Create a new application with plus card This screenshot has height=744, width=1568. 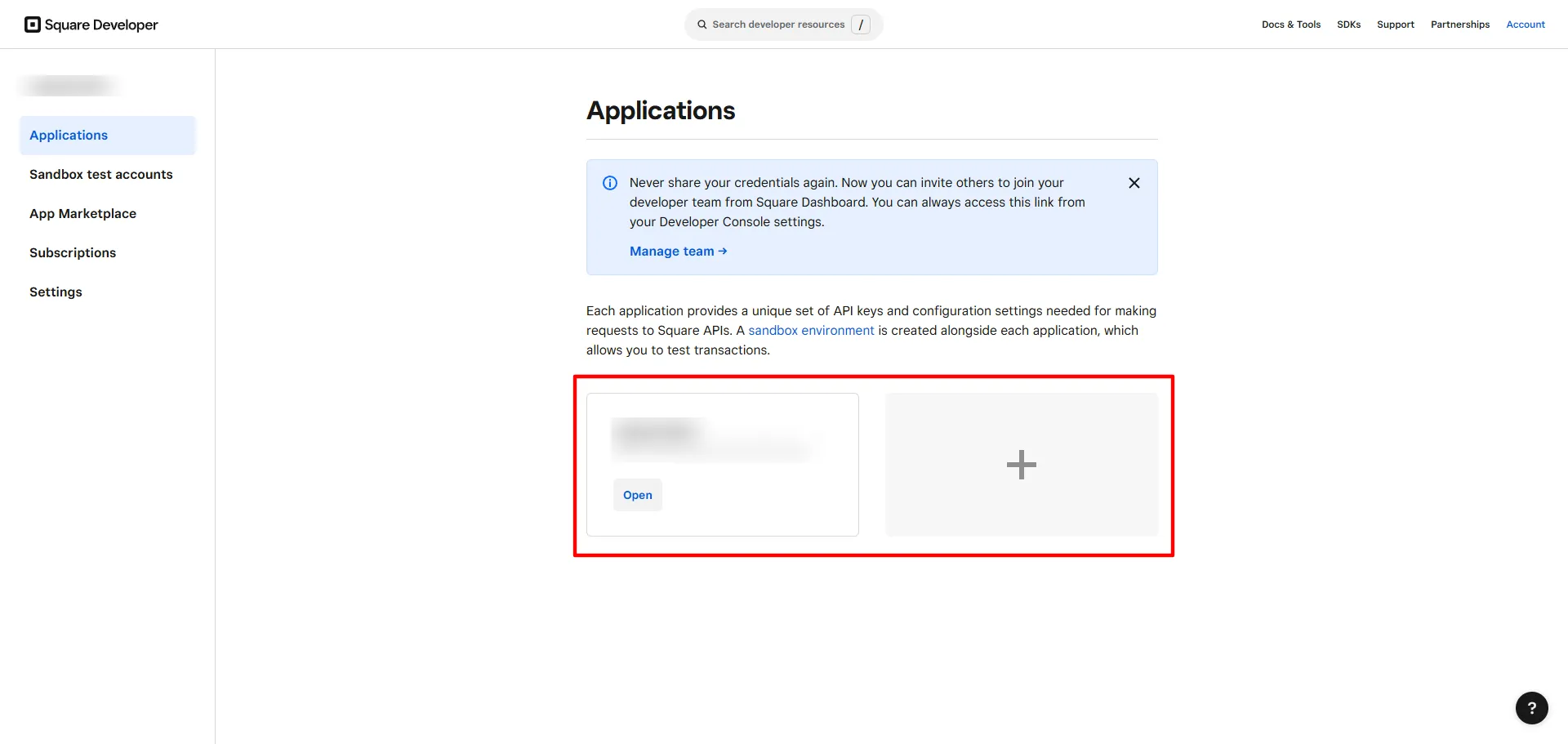[1022, 465]
